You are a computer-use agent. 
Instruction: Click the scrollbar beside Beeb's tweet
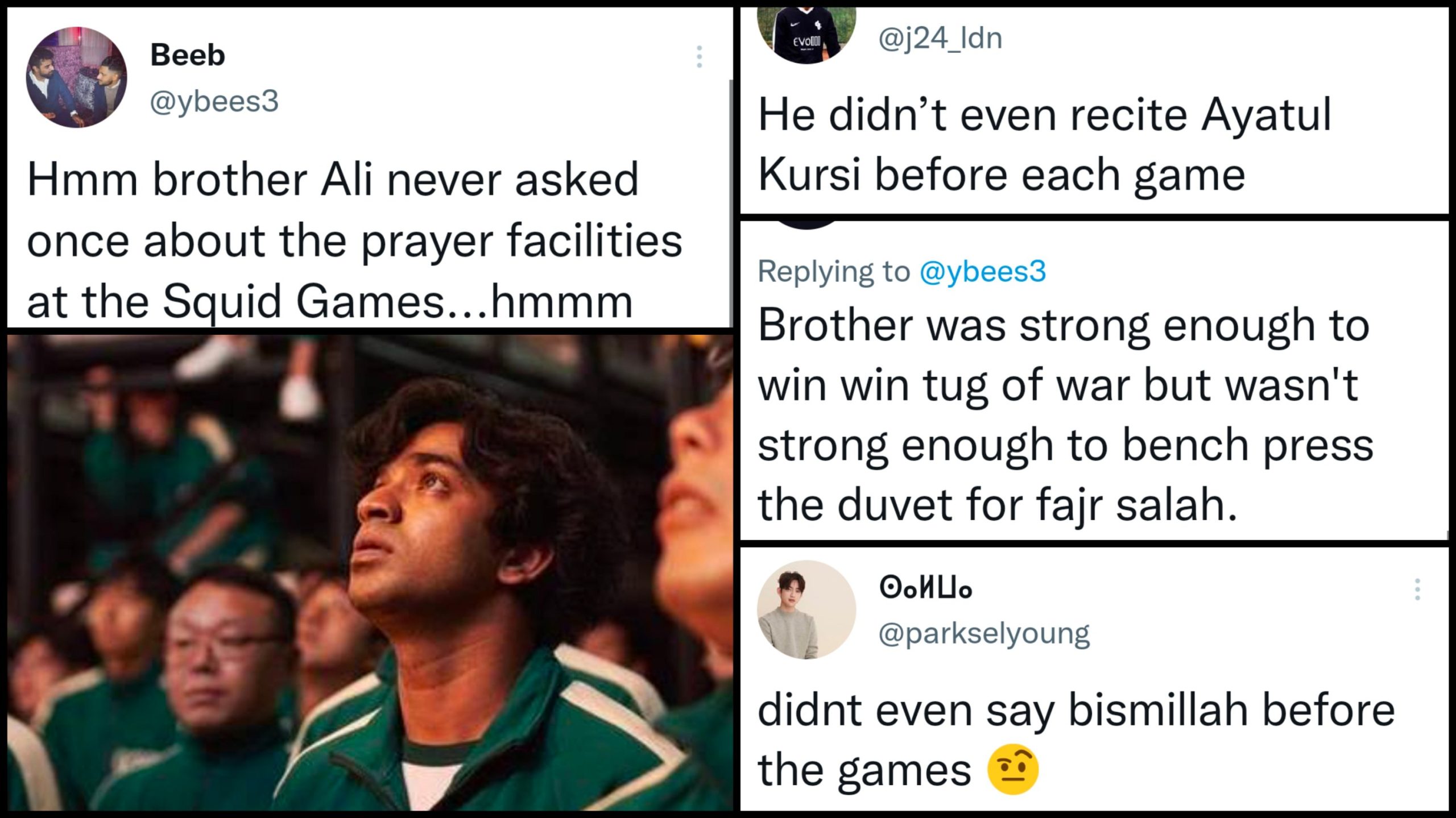[731, 203]
